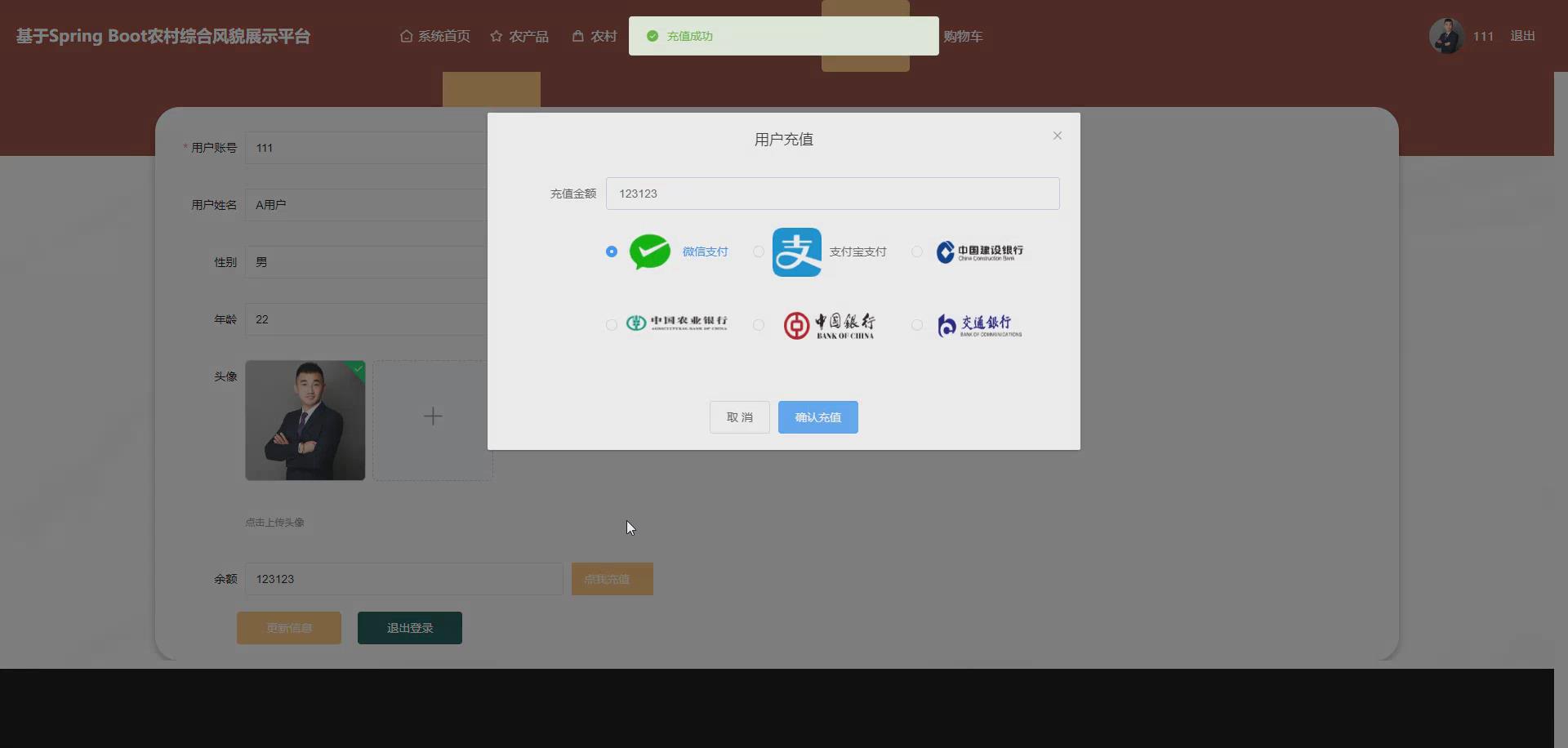This screenshot has width=1568, height=748.
Task: Select the Alipay radio button
Action: (759, 252)
